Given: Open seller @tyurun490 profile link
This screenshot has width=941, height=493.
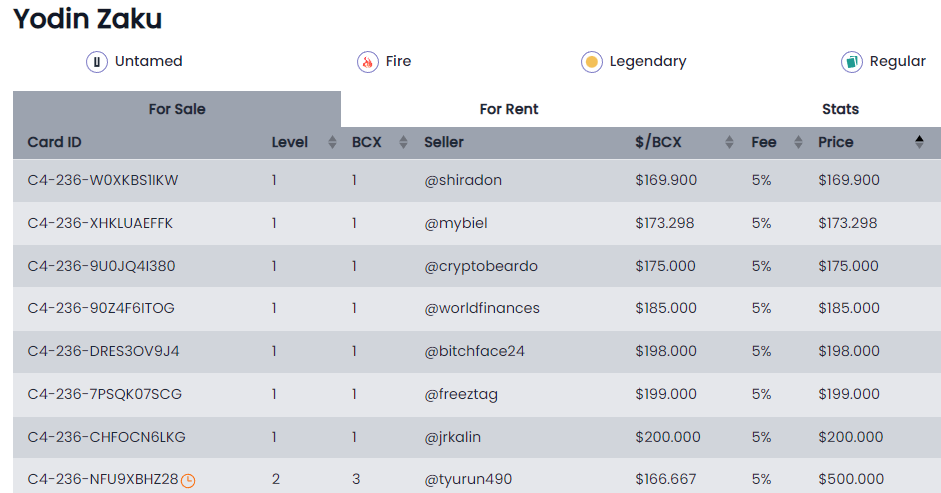Looking at the screenshot, I should click(x=468, y=479).
